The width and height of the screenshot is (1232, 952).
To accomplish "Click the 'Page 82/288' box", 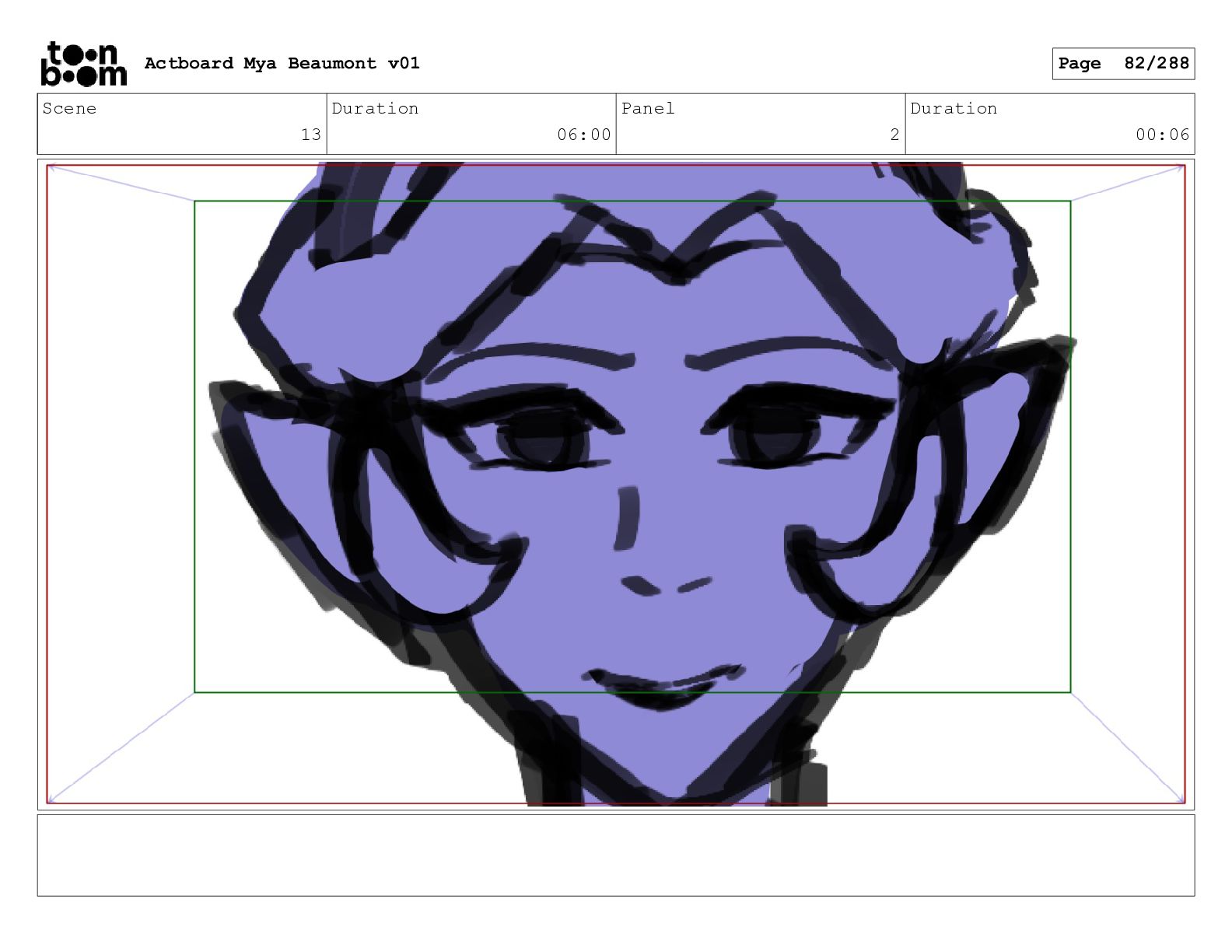I will [1123, 64].
